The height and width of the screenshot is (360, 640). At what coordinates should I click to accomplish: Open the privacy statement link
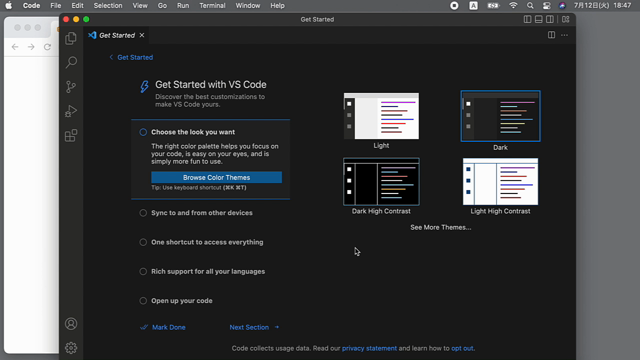(x=369, y=348)
